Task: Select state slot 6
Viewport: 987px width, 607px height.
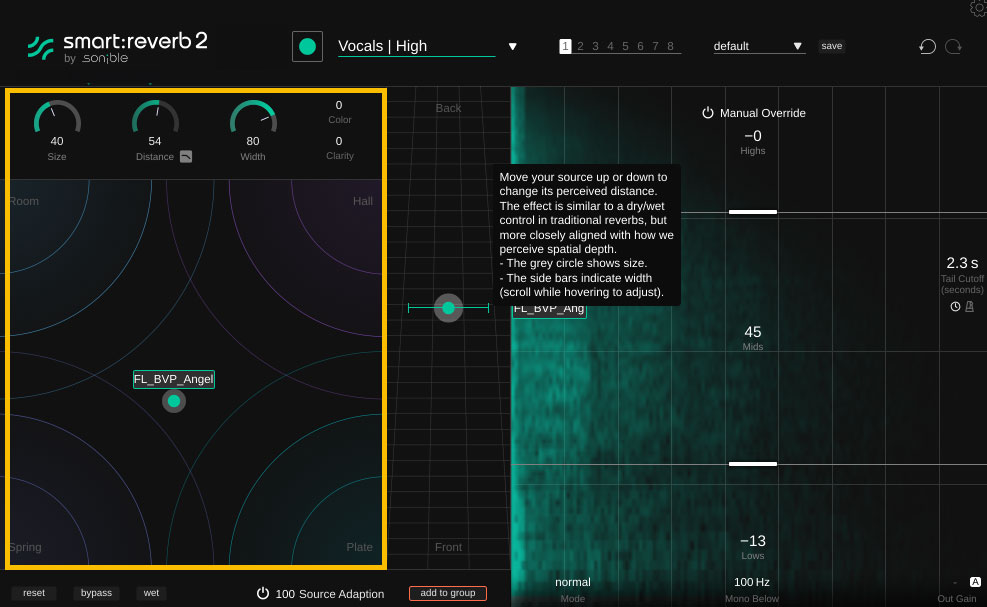Action: click(640, 46)
